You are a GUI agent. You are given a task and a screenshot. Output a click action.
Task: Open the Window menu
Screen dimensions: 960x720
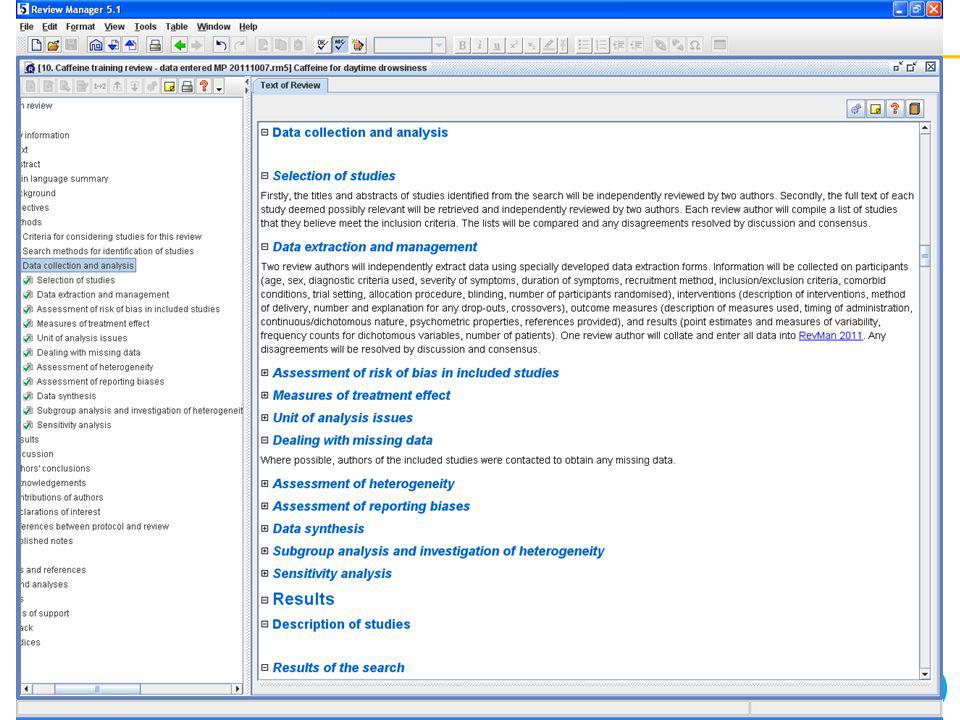(x=213, y=26)
